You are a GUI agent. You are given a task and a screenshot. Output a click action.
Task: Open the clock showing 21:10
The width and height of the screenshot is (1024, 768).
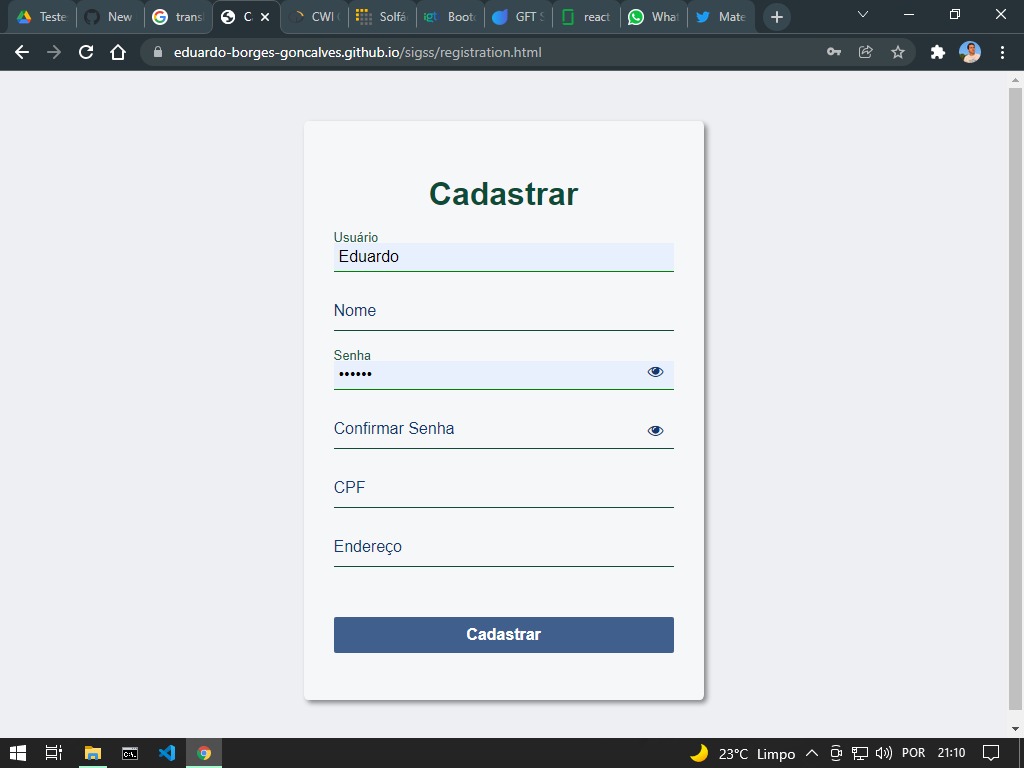(x=951, y=753)
